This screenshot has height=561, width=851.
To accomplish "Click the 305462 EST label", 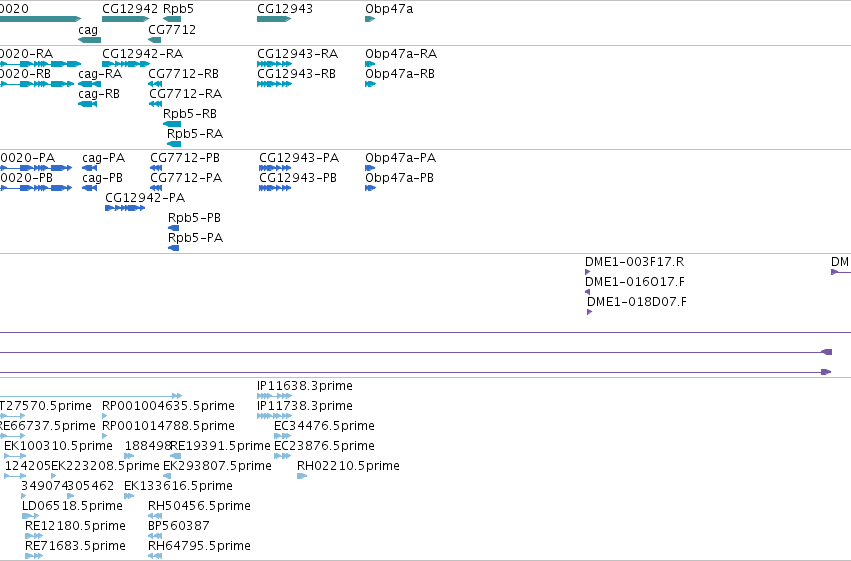I will coord(91,486).
